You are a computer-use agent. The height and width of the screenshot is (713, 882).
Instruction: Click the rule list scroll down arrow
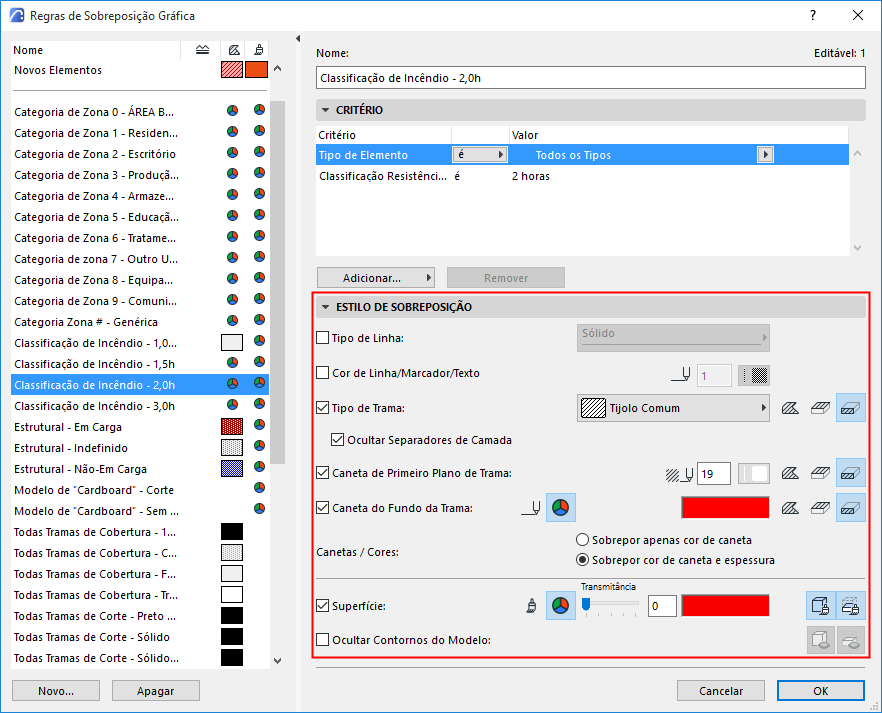coord(277,661)
